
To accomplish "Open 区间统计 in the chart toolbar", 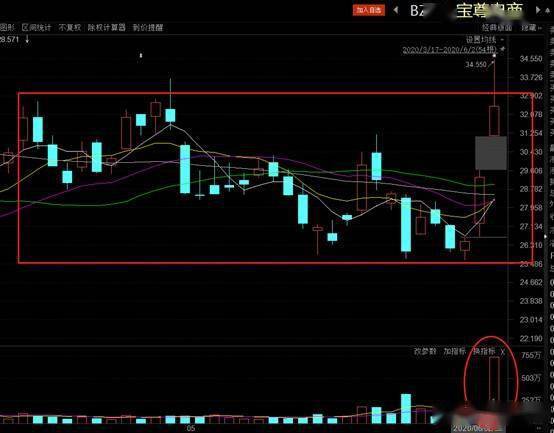I will coord(36,28).
